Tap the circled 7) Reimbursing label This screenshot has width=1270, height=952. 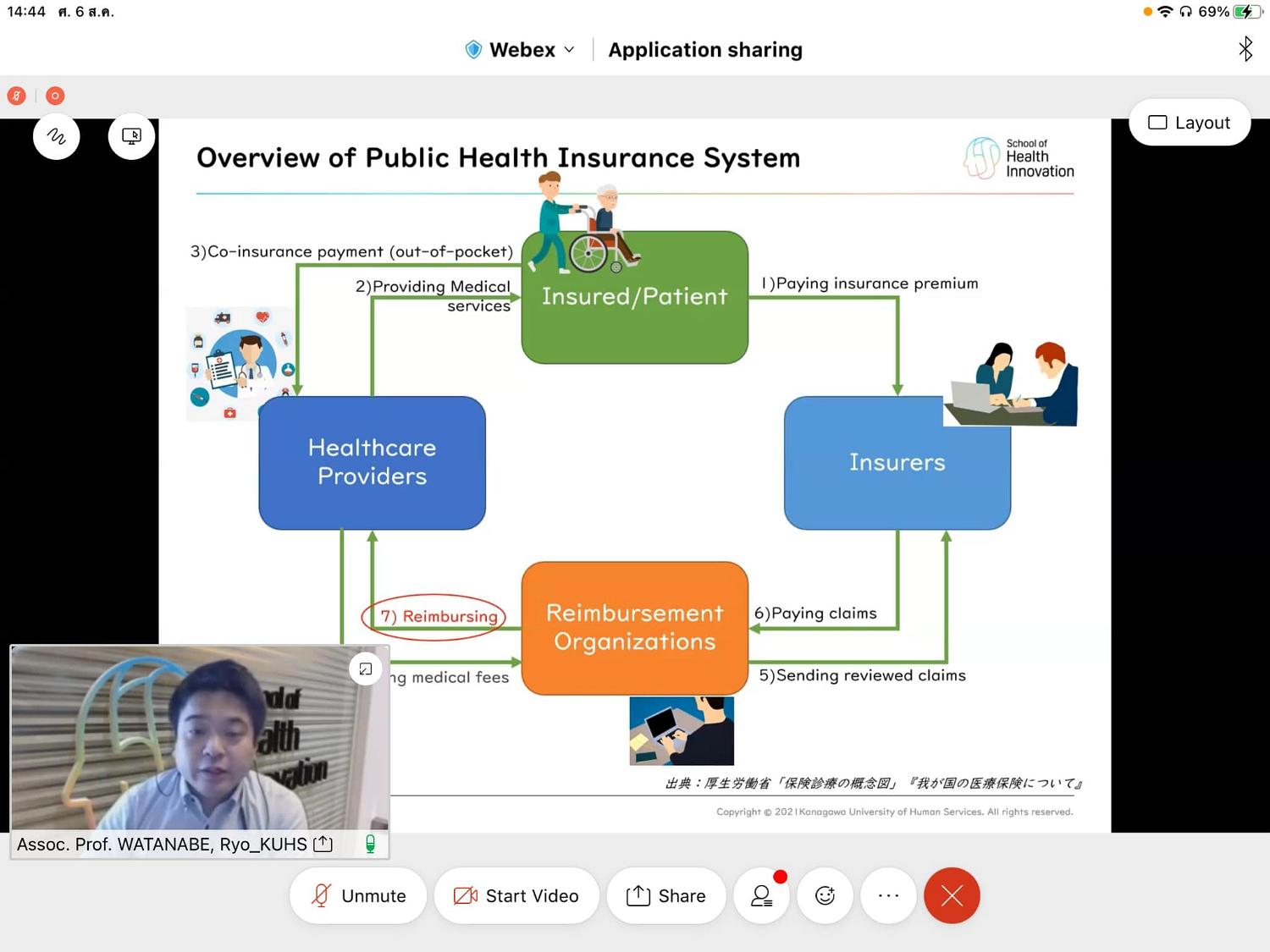(x=433, y=617)
